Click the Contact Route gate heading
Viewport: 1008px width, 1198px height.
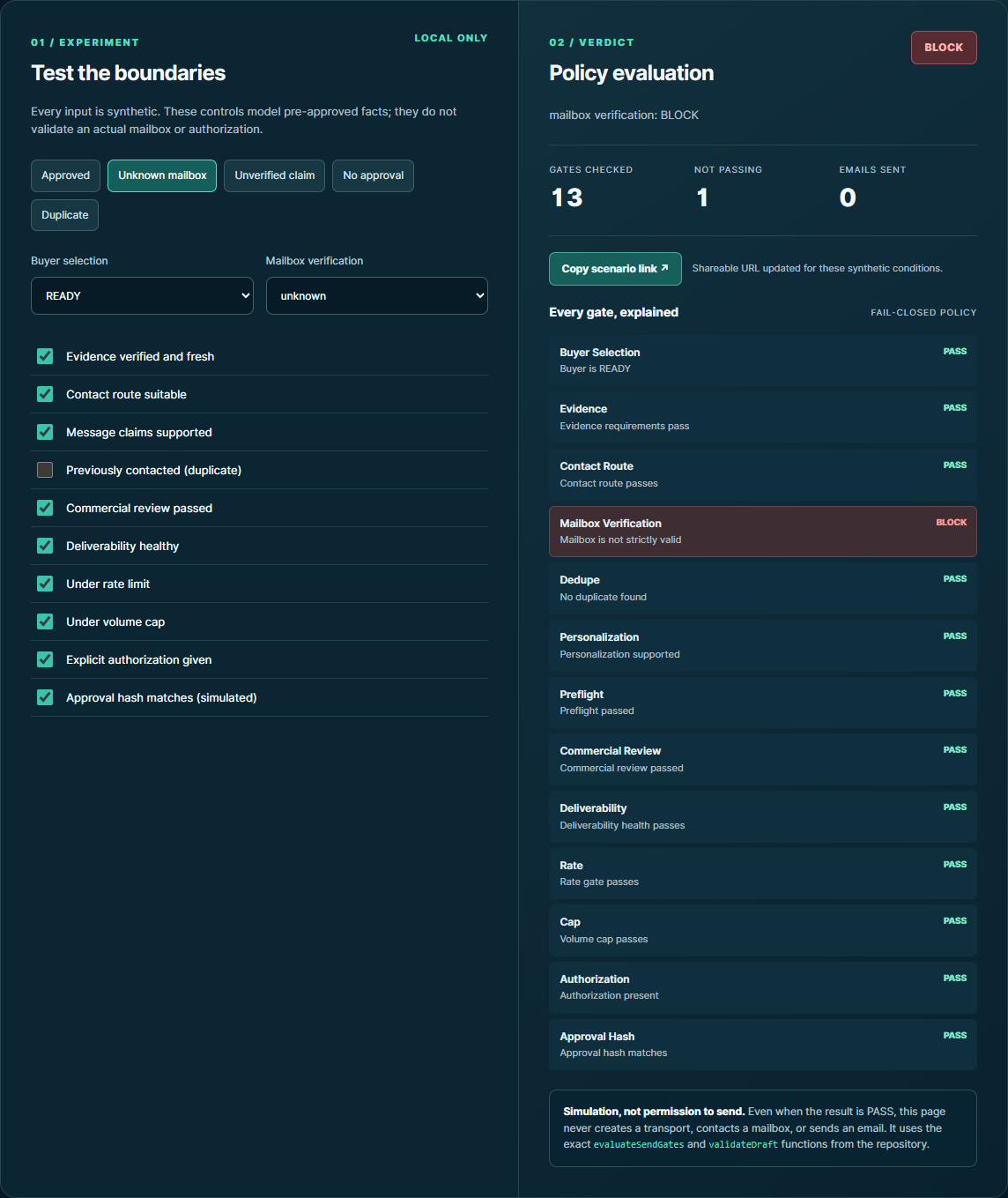pyautogui.click(x=597, y=466)
